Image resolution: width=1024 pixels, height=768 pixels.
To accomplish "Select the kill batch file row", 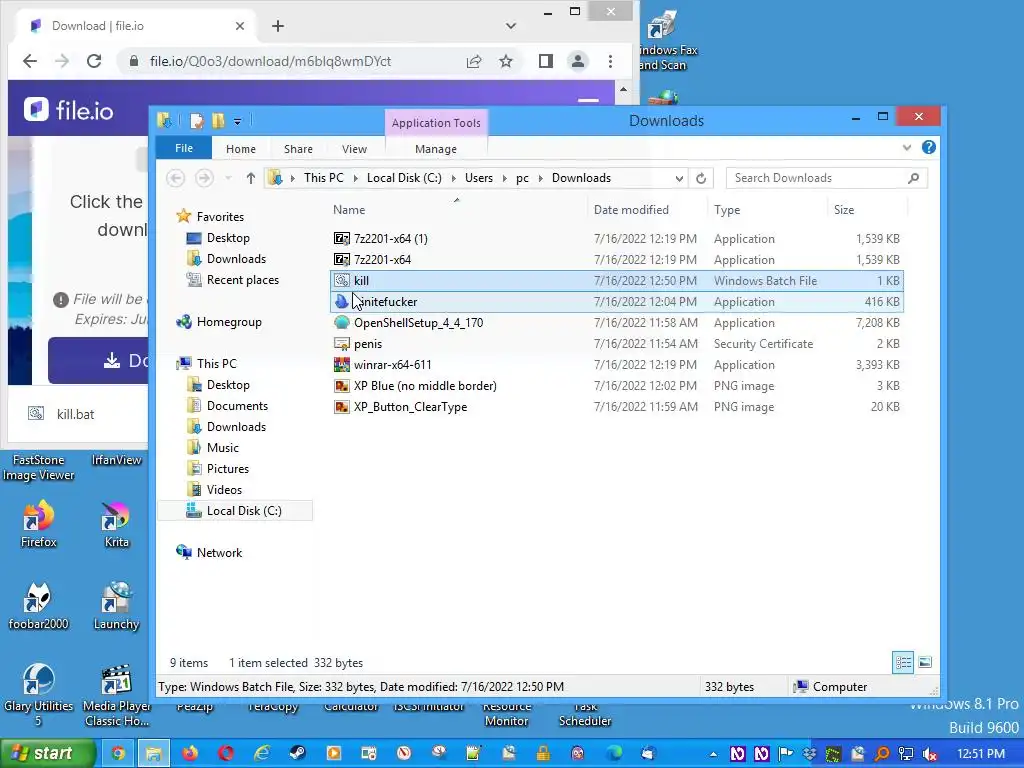I will click(616, 281).
